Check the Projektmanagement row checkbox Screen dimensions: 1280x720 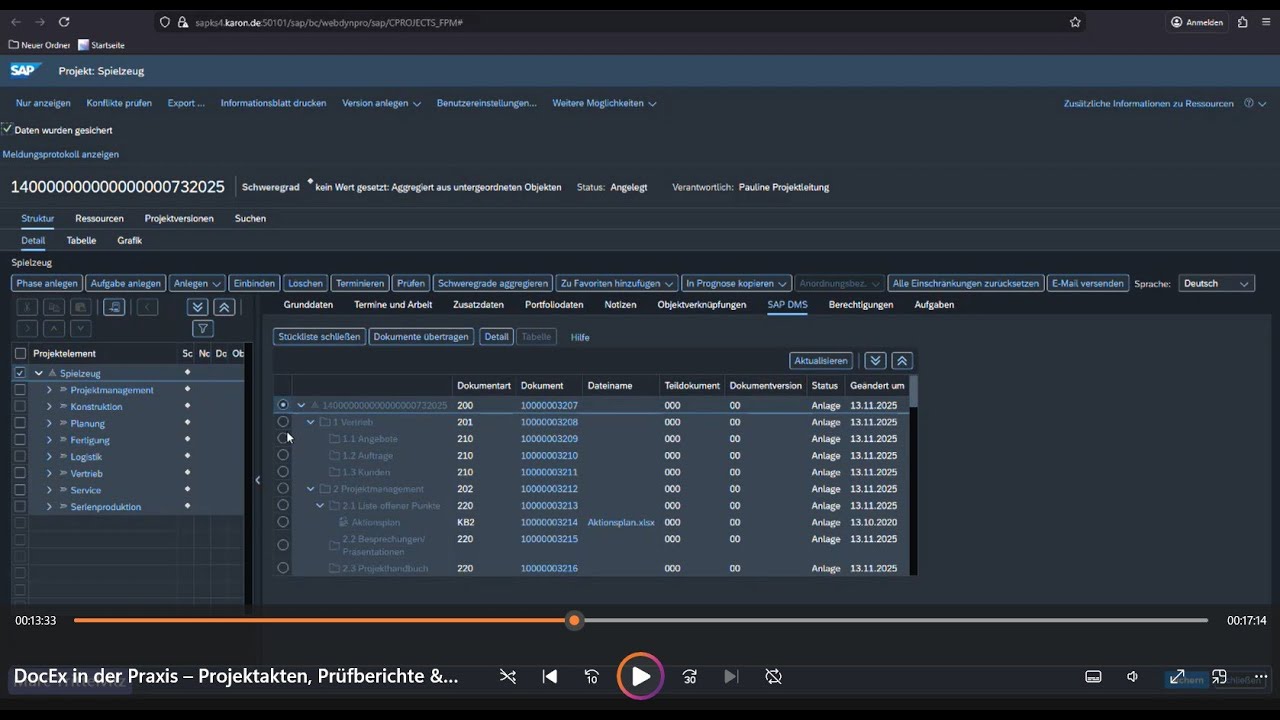(x=20, y=390)
